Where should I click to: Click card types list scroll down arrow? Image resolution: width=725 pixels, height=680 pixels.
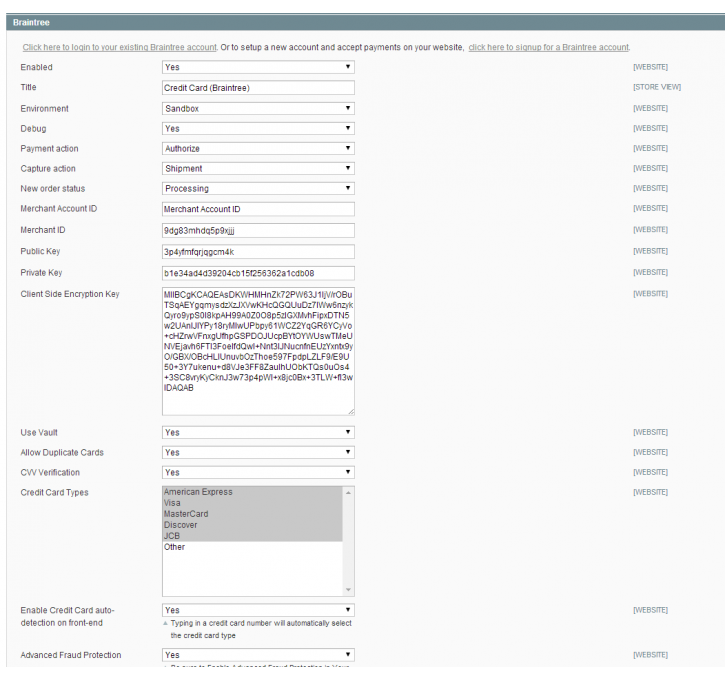(348, 589)
